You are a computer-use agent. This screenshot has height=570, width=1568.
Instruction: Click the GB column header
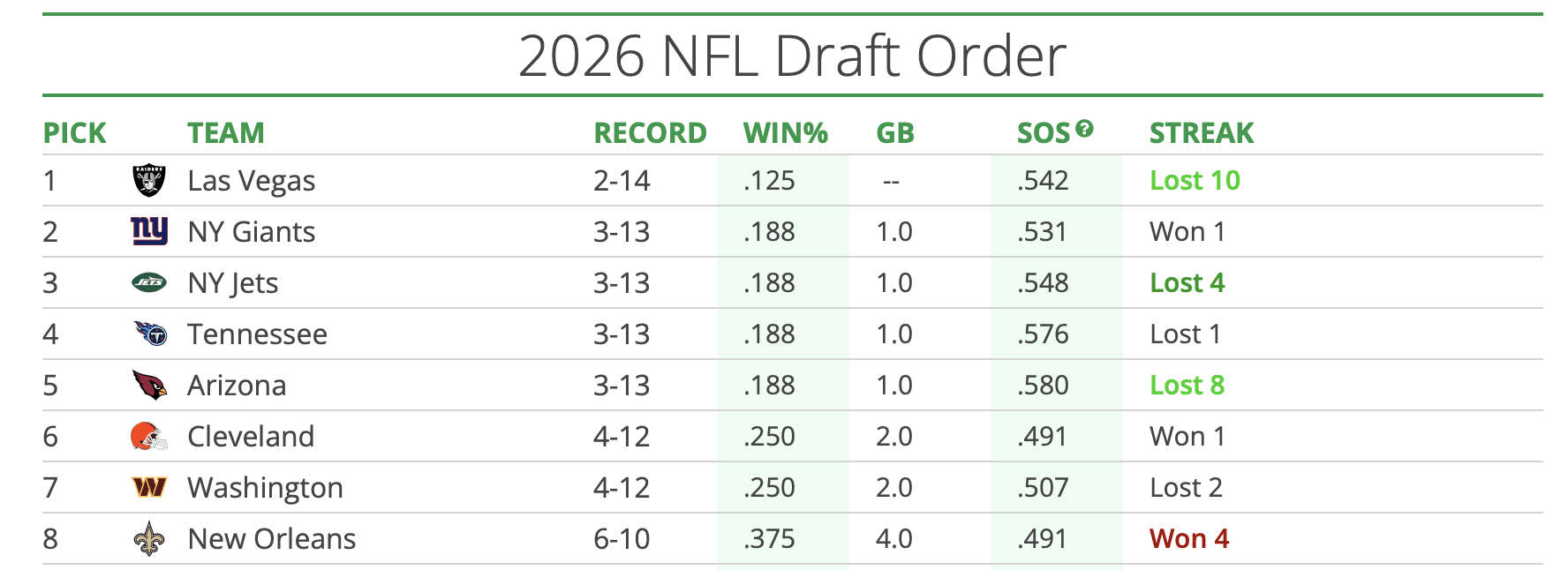click(894, 133)
